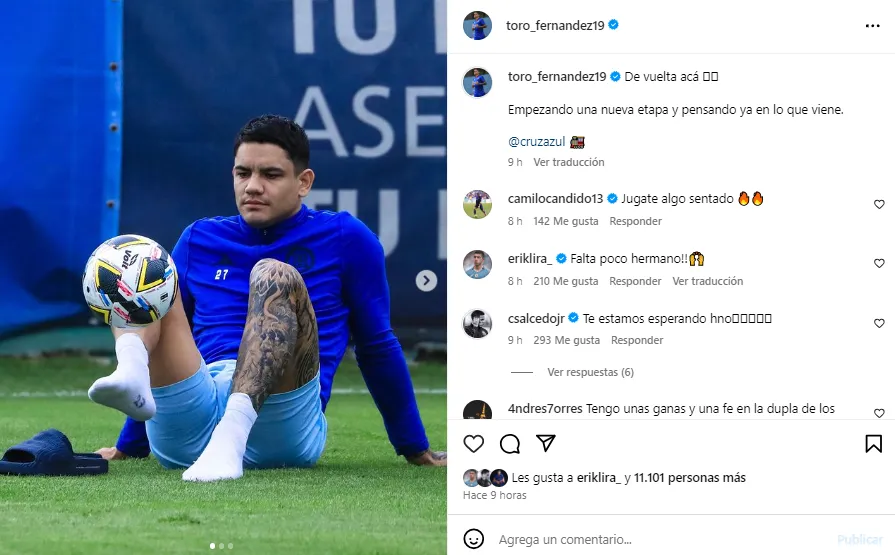The image size is (895, 555).
Task: Open toro_fernandez19 profile from header
Action: [555, 25]
